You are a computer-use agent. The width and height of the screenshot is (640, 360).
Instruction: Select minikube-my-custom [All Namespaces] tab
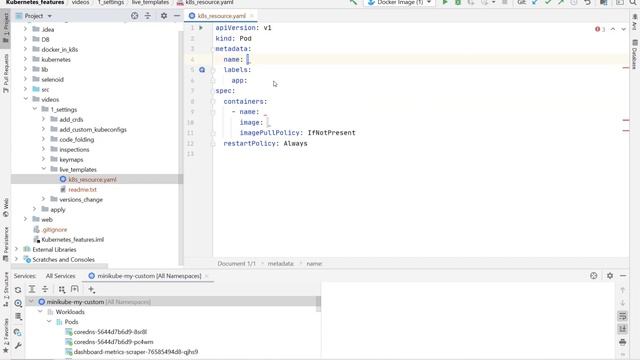click(149, 276)
